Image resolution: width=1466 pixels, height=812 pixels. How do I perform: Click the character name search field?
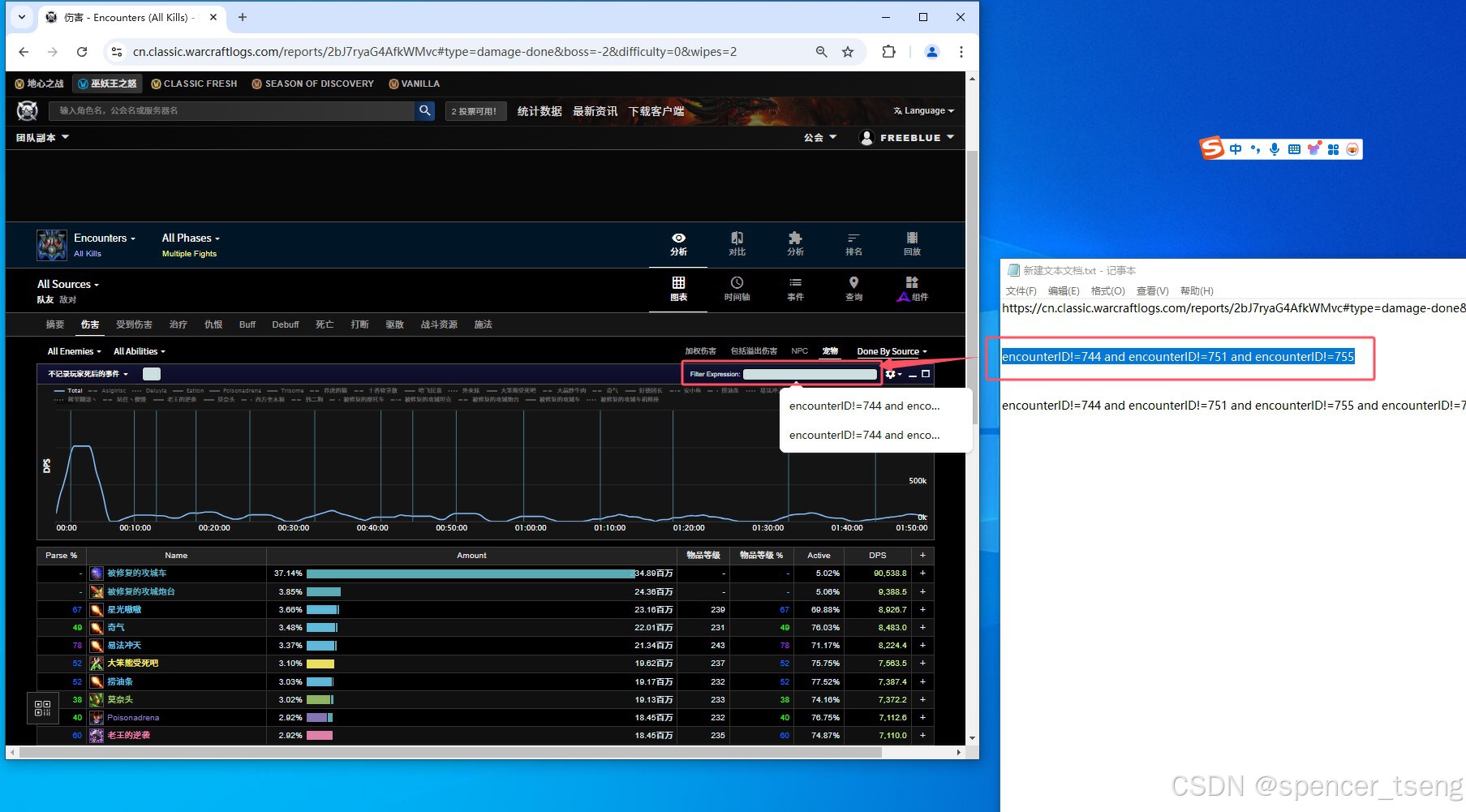tap(231, 110)
